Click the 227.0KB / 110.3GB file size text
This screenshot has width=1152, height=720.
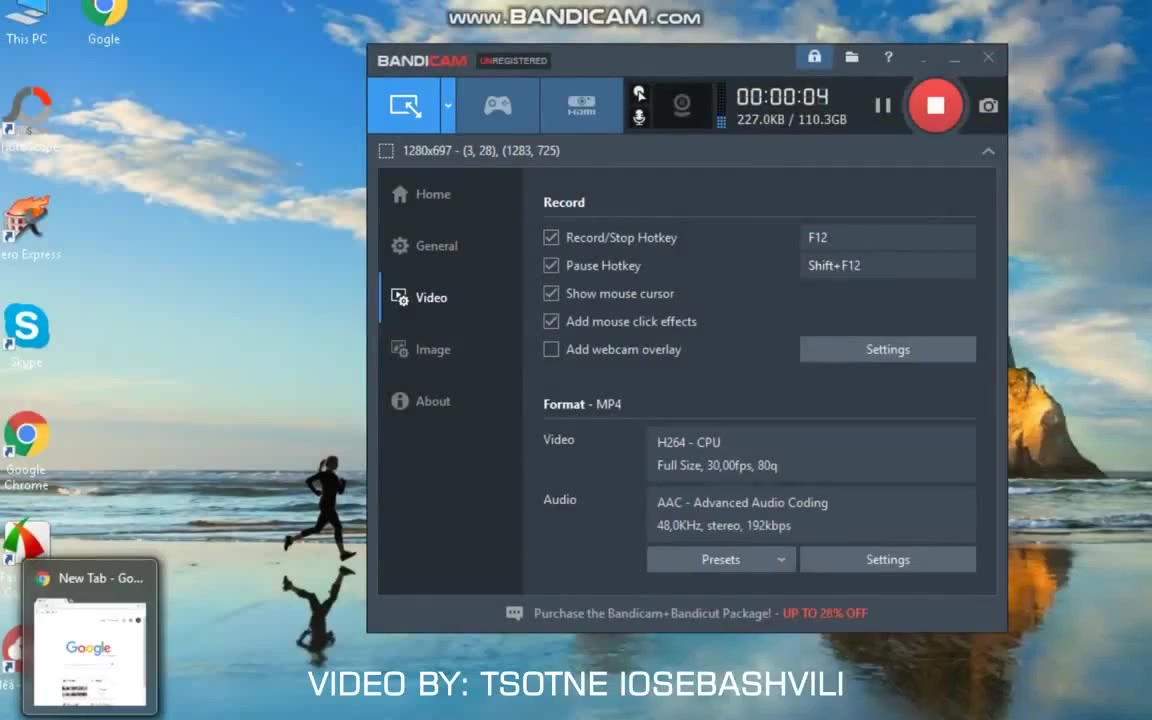coord(791,120)
